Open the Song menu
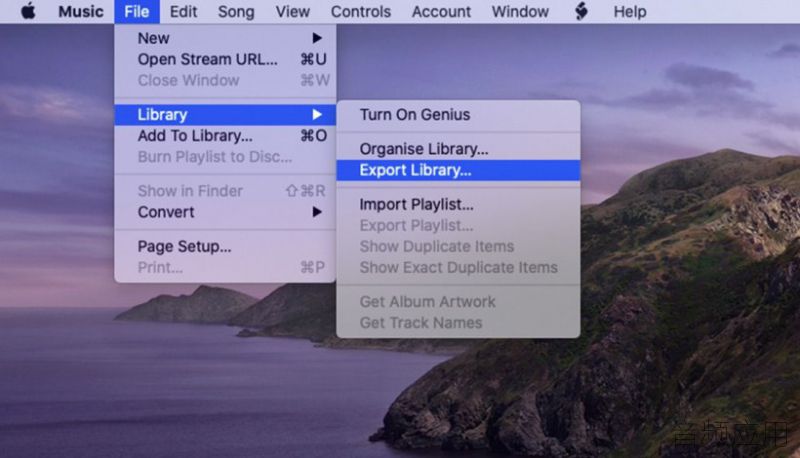The width and height of the screenshot is (800, 458). [x=236, y=11]
